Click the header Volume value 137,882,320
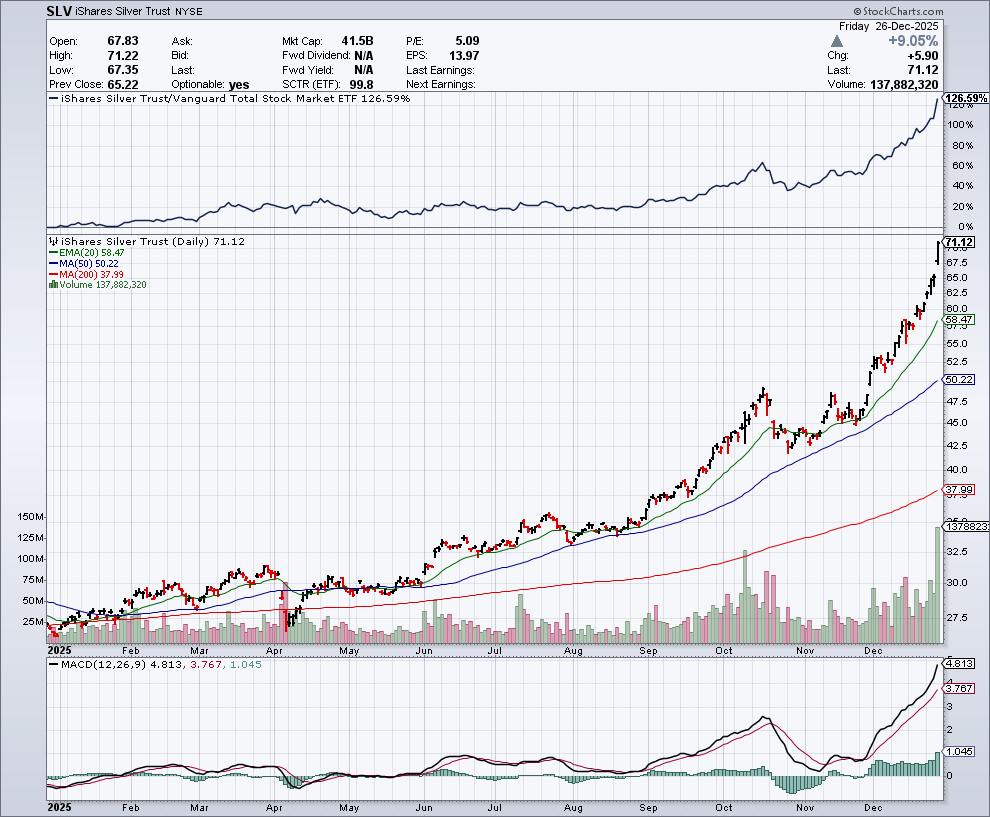This screenshot has width=990, height=817. (904, 85)
